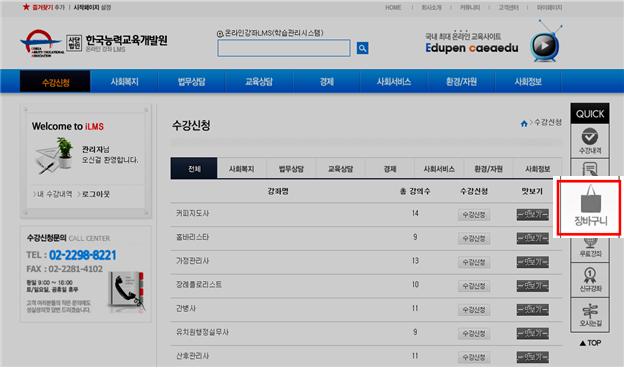This screenshot has height=370, width=624.
Task: Click 수강신청 button for 산후관리사
Action: (474, 357)
